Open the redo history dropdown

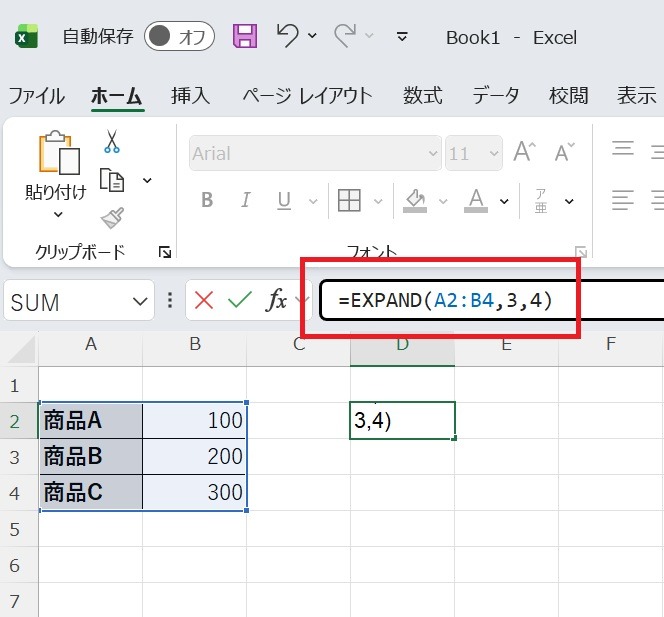369,36
